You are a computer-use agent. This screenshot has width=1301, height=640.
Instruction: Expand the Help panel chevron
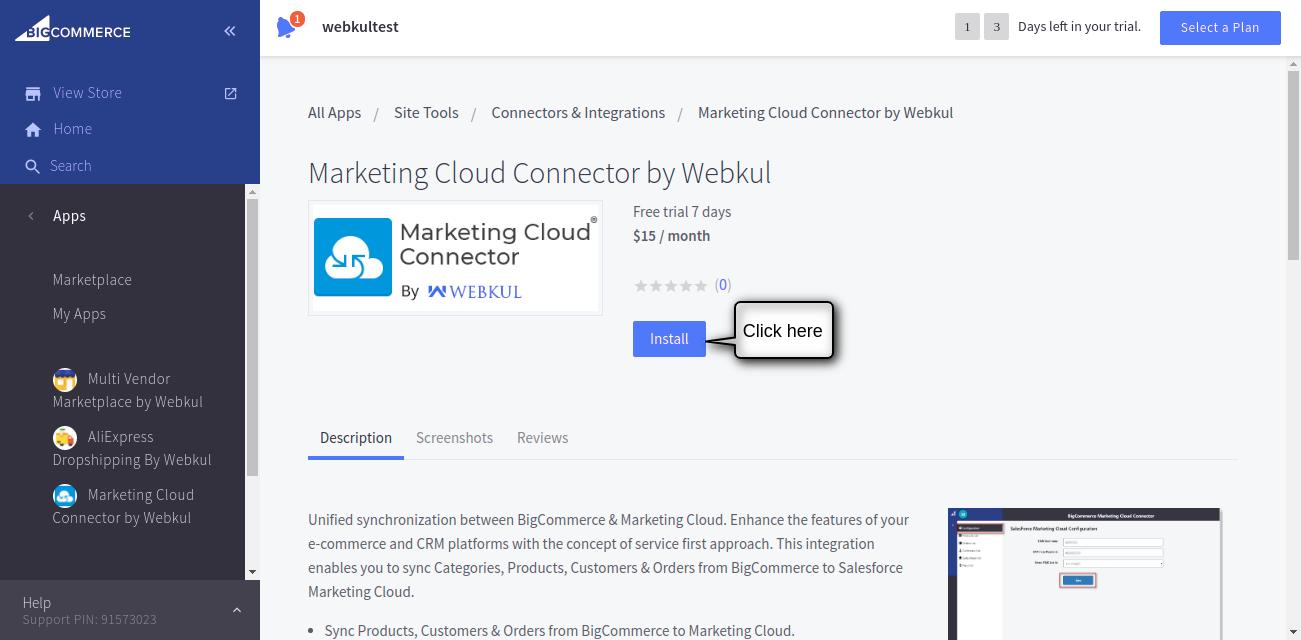237,610
